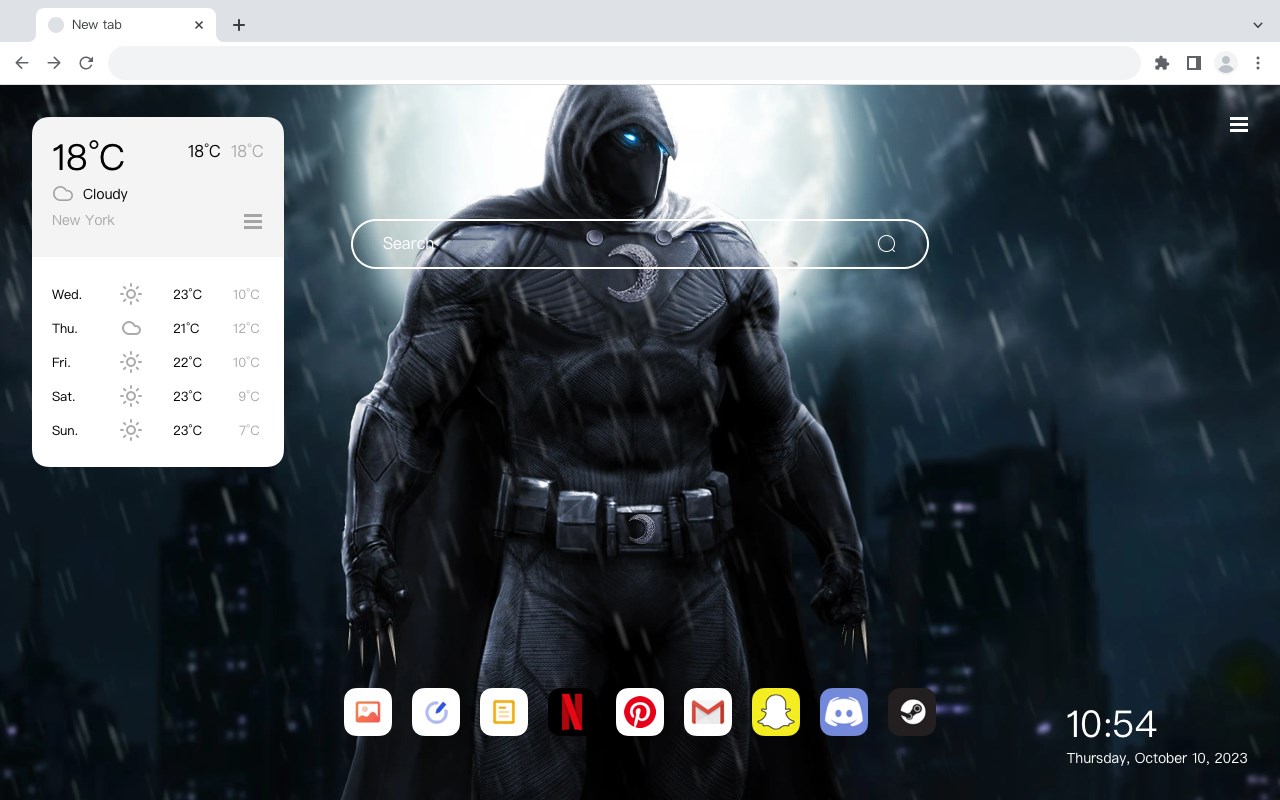
Task: Go back to previous page
Action: tap(22, 63)
